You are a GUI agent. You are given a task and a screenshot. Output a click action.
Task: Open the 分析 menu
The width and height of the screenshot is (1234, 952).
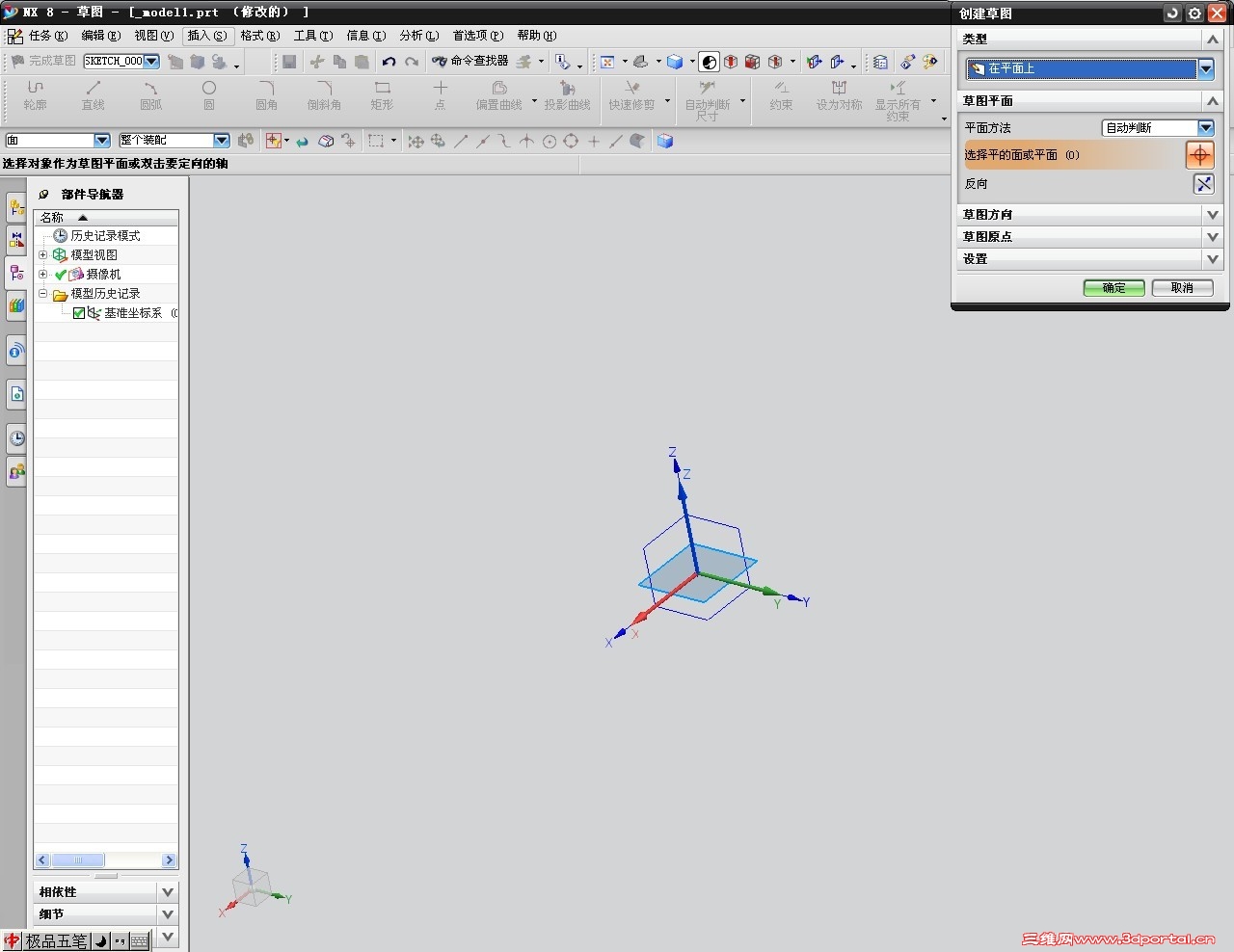point(419,36)
